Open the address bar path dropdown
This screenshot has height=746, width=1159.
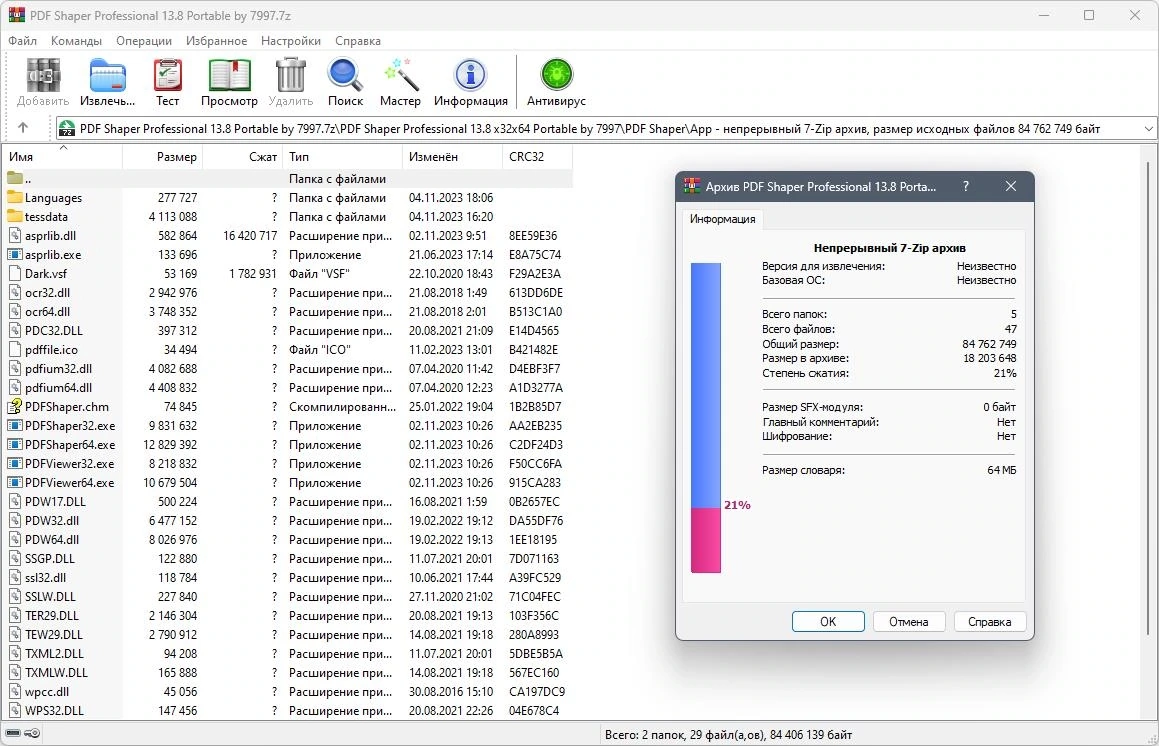click(x=1148, y=129)
